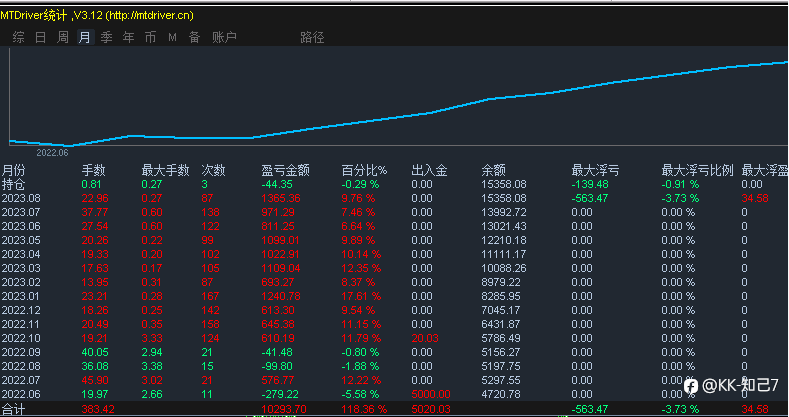Click the percentage 17.61 %

click(361, 296)
